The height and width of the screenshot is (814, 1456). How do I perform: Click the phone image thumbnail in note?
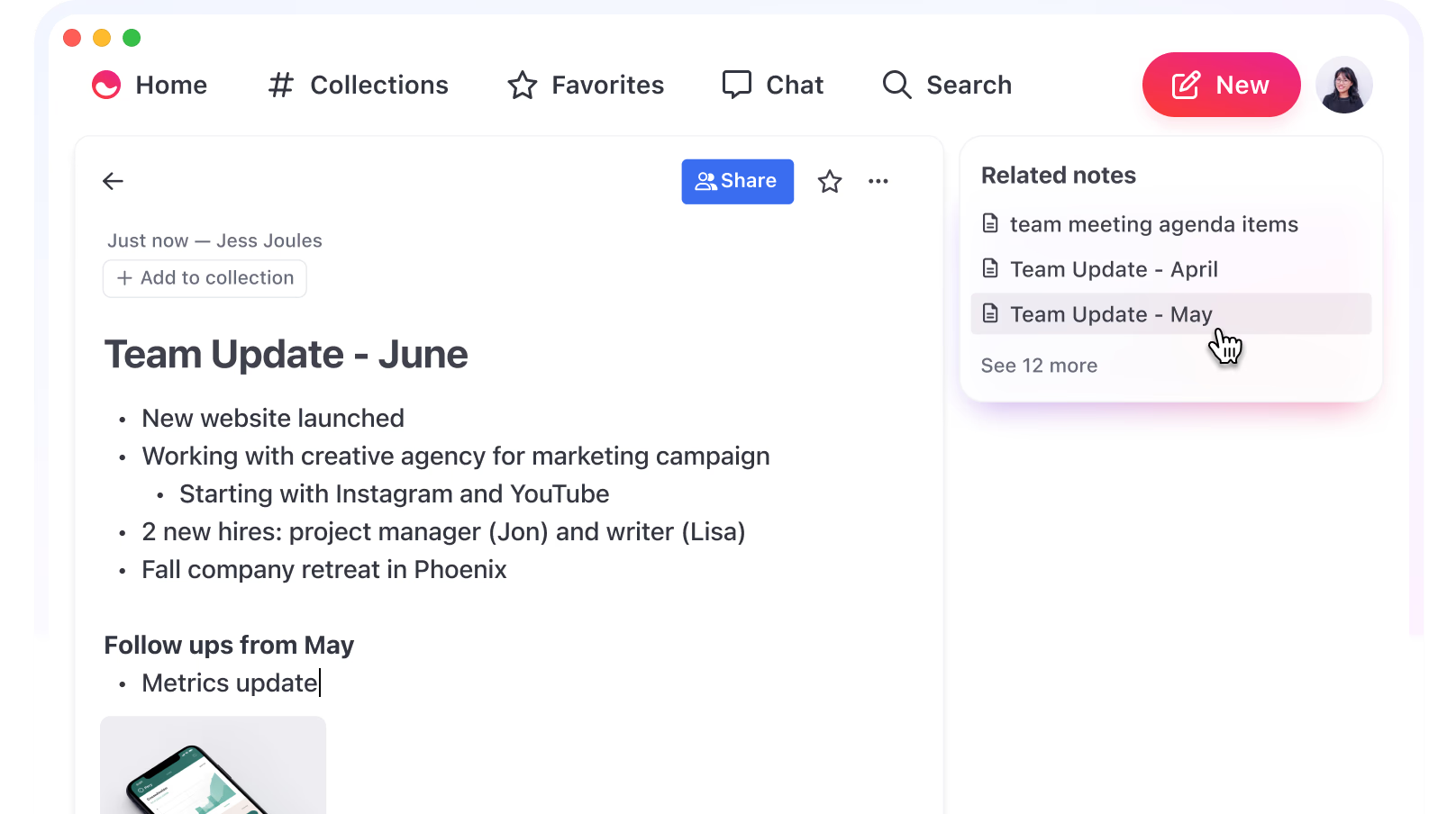point(213,767)
